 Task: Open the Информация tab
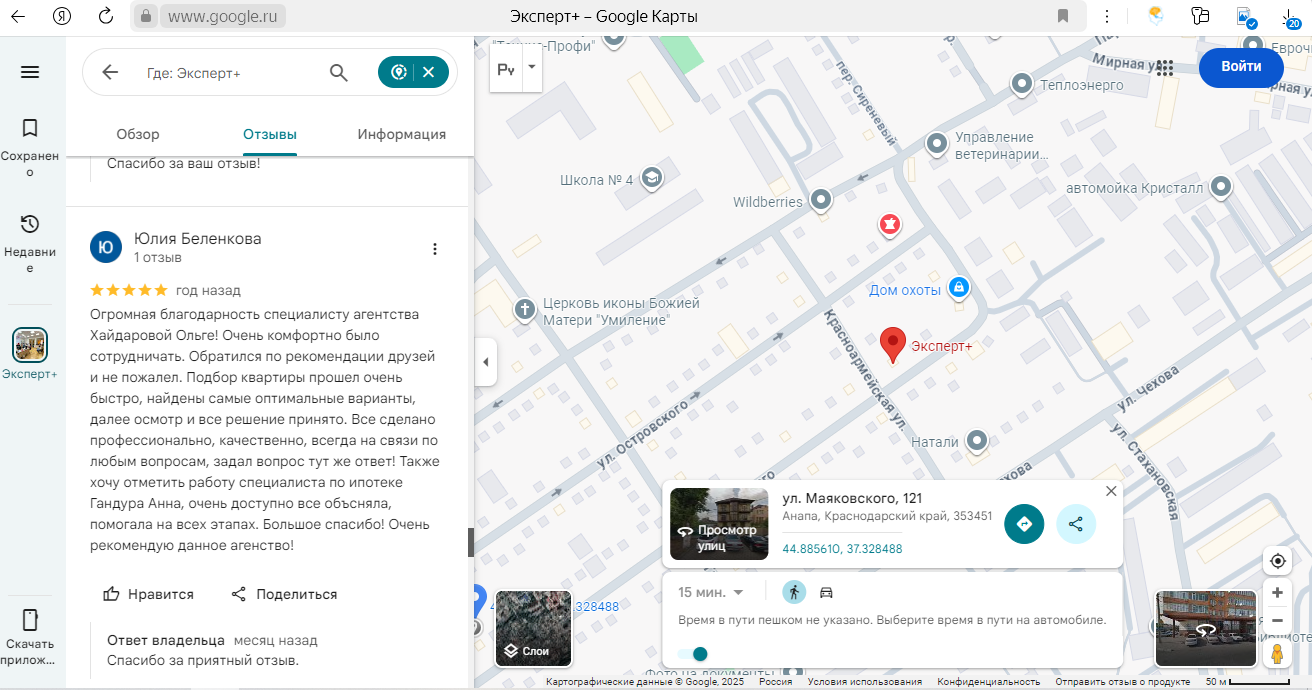point(401,134)
